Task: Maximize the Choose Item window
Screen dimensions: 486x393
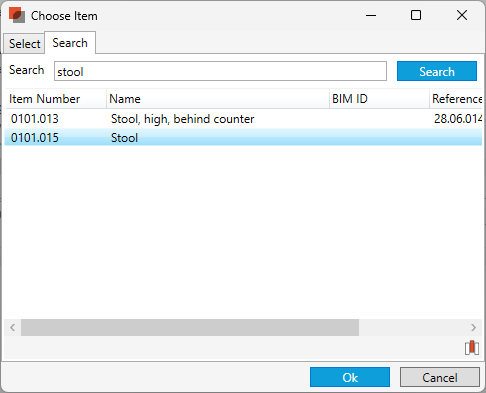Action: click(x=416, y=15)
